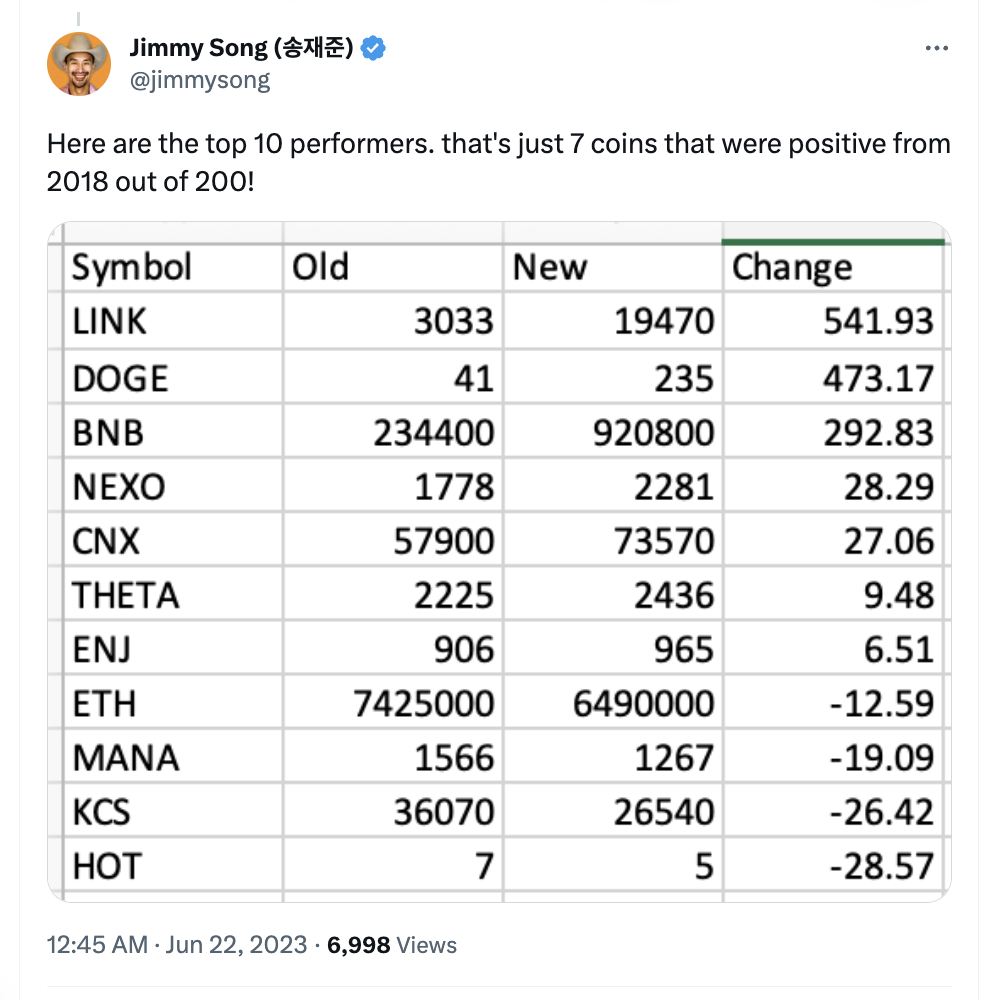Click the 6,998 Views counter
This screenshot has height=1000, width=990.
pos(392,945)
